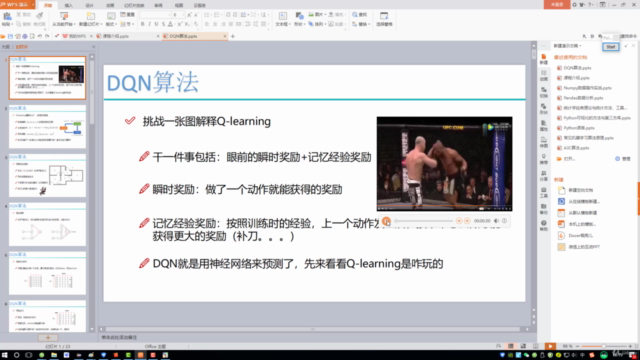Viewport: 640px width, 360px height.
Task: Click the Shapes icon in ribbon
Action: coord(299,16)
